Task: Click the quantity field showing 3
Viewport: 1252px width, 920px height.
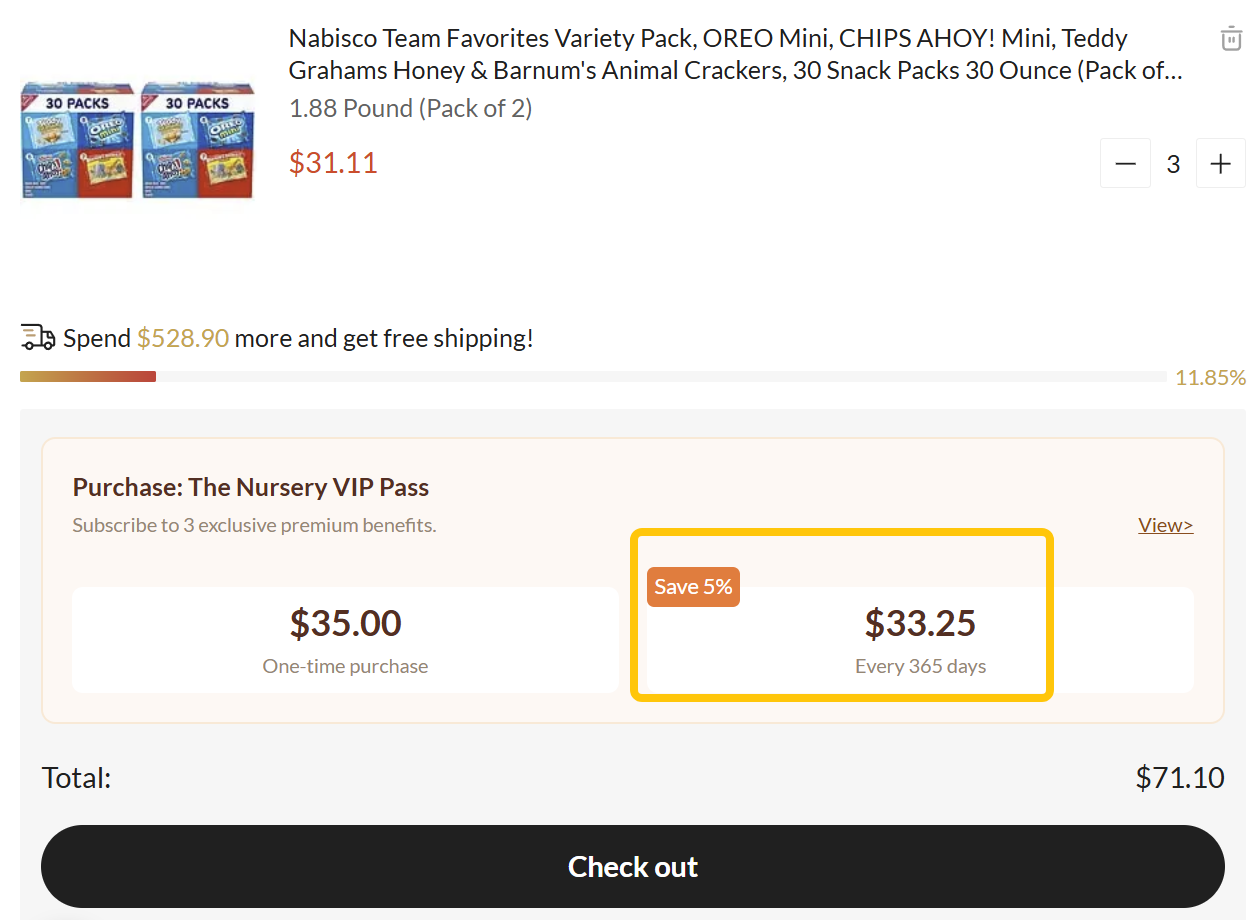Action: pyautogui.click(x=1173, y=164)
